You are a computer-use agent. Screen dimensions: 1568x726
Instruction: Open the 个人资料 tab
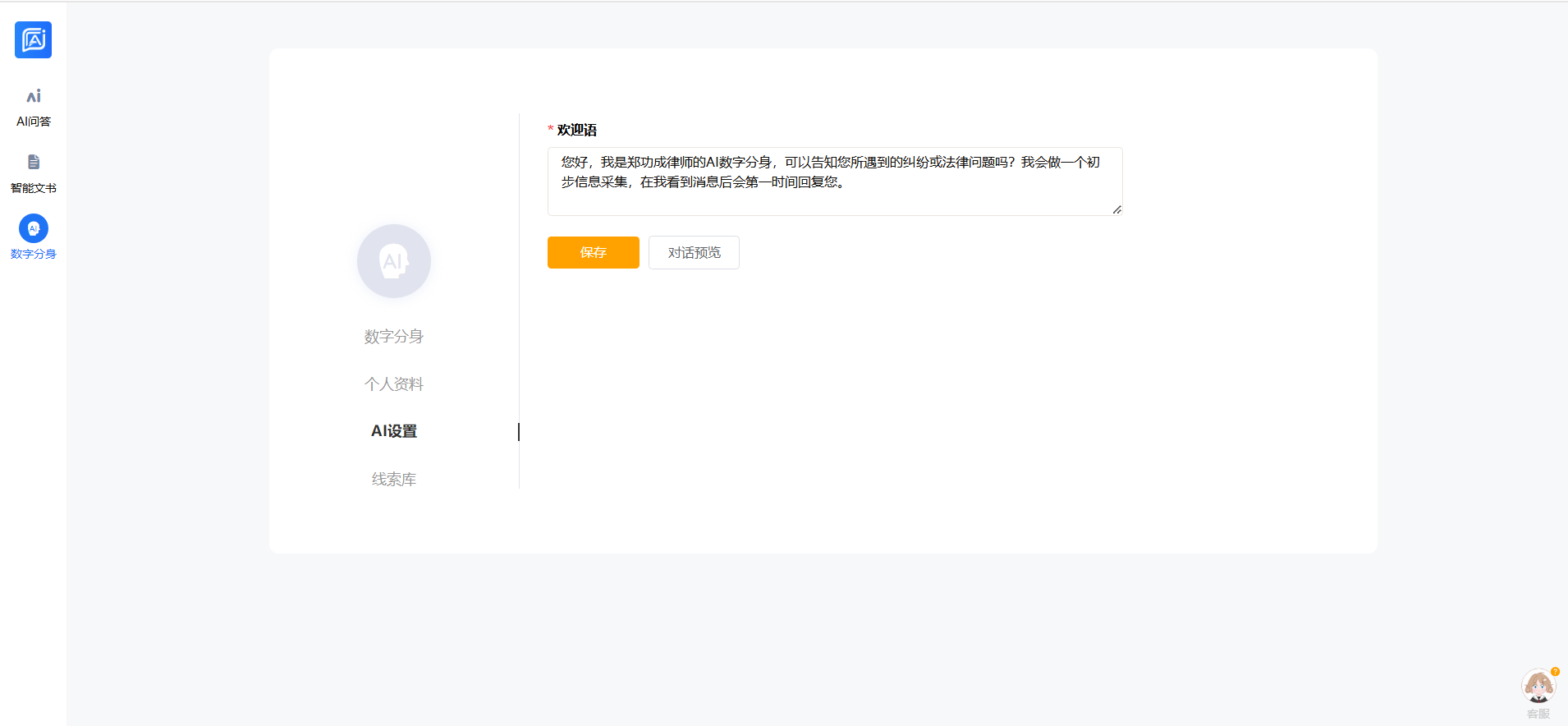coord(393,384)
